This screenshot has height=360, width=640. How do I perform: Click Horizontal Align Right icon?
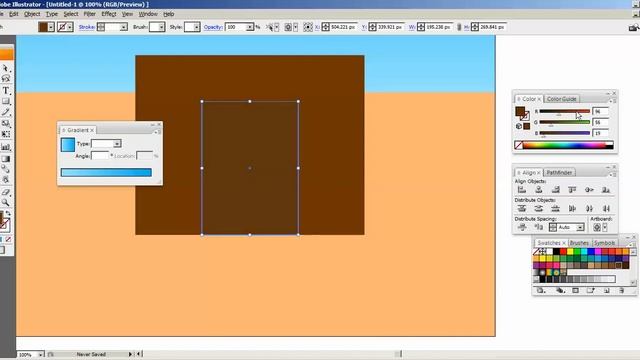tap(556, 189)
